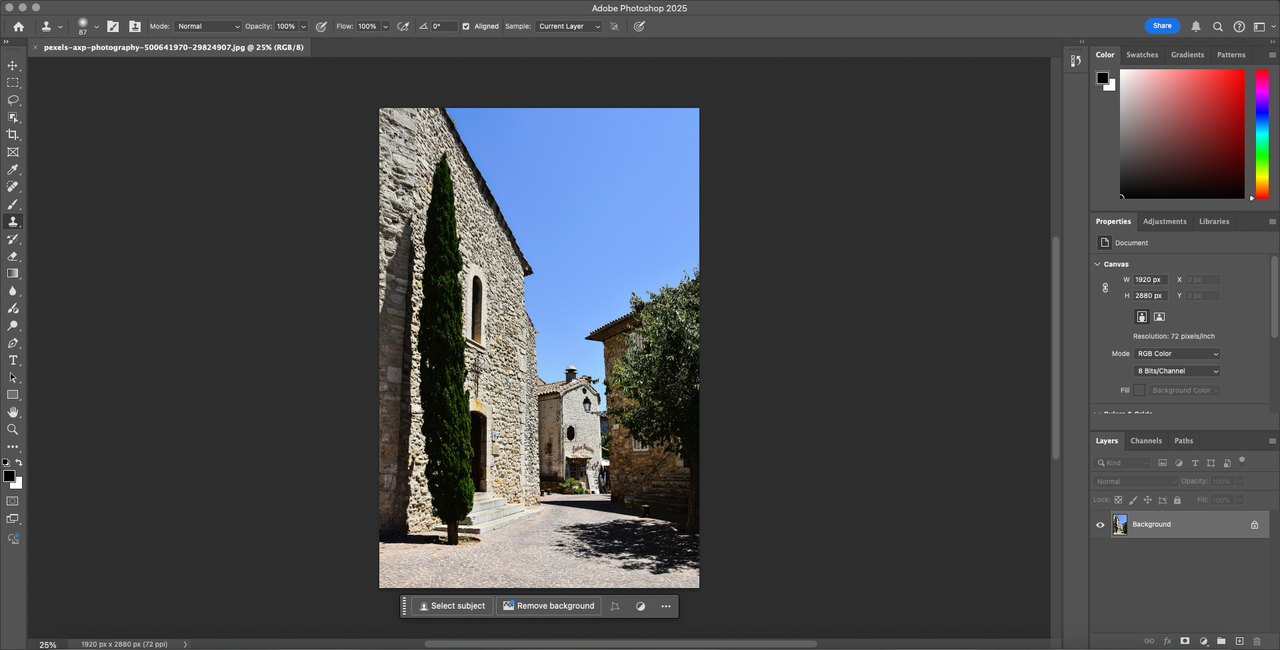
Task: Select the Spot Healing Brush tool
Action: pyautogui.click(x=13, y=187)
